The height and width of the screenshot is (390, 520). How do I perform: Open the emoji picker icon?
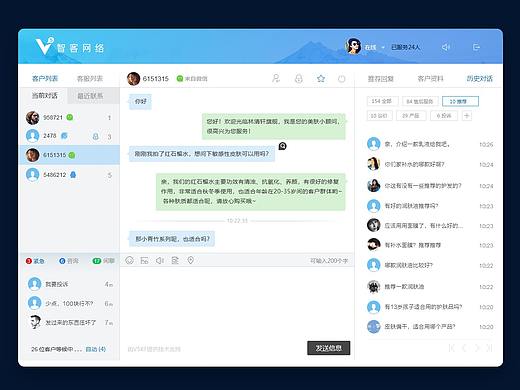pyautogui.click(x=129, y=260)
